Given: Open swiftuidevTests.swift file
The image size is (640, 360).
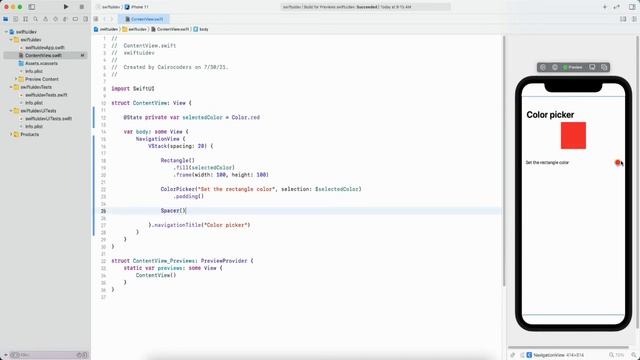Looking at the screenshot, I should (x=46, y=95).
